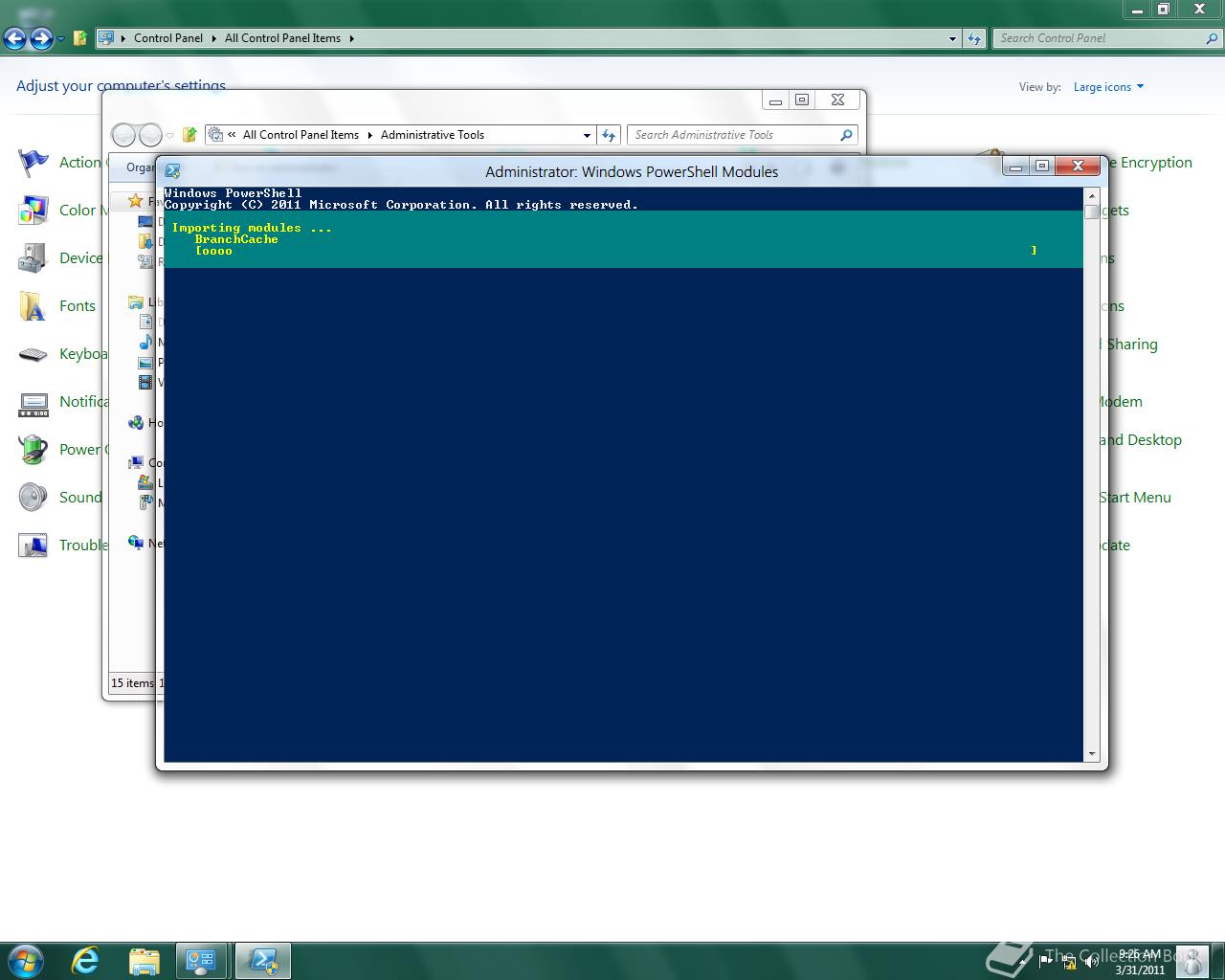1225x980 pixels.
Task: Switch to the PowerShell taskbar button
Action: (262, 960)
